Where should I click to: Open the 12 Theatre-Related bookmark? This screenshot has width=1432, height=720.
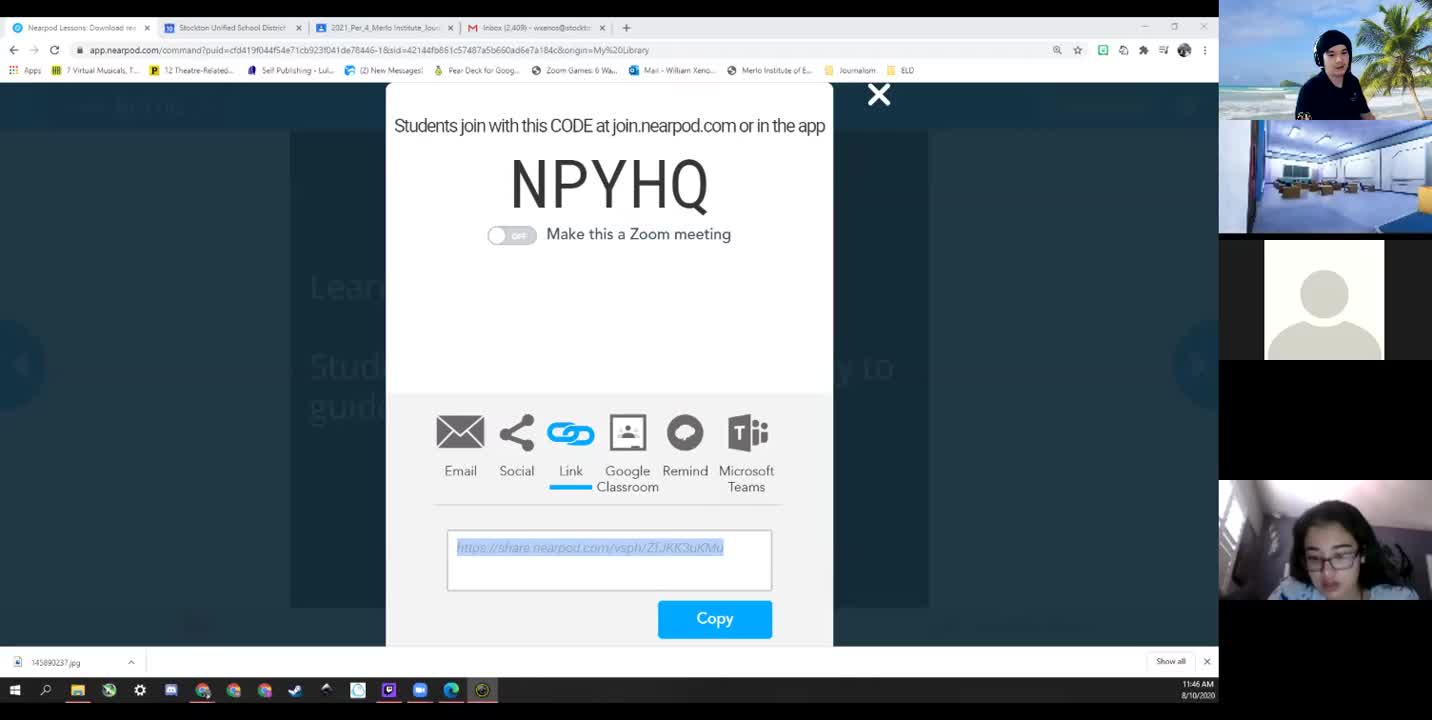tap(191, 71)
